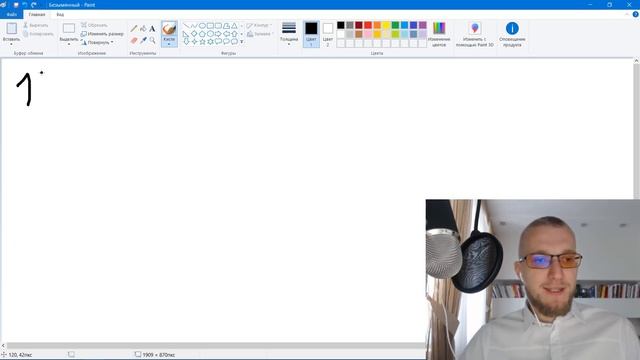Choose the Rounded rectangle shape

(218, 26)
